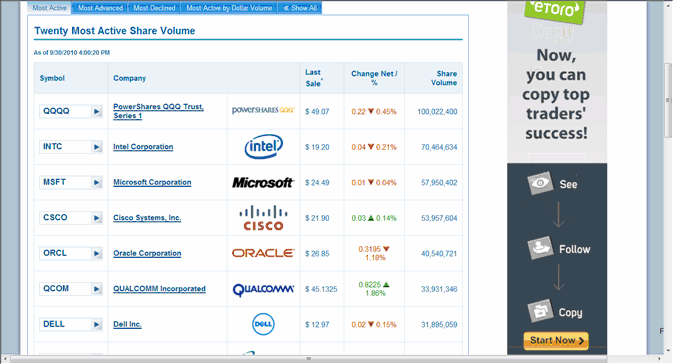This screenshot has width=673, height=364.
Task: Click share volume 100,022,400
Action: 437,112
